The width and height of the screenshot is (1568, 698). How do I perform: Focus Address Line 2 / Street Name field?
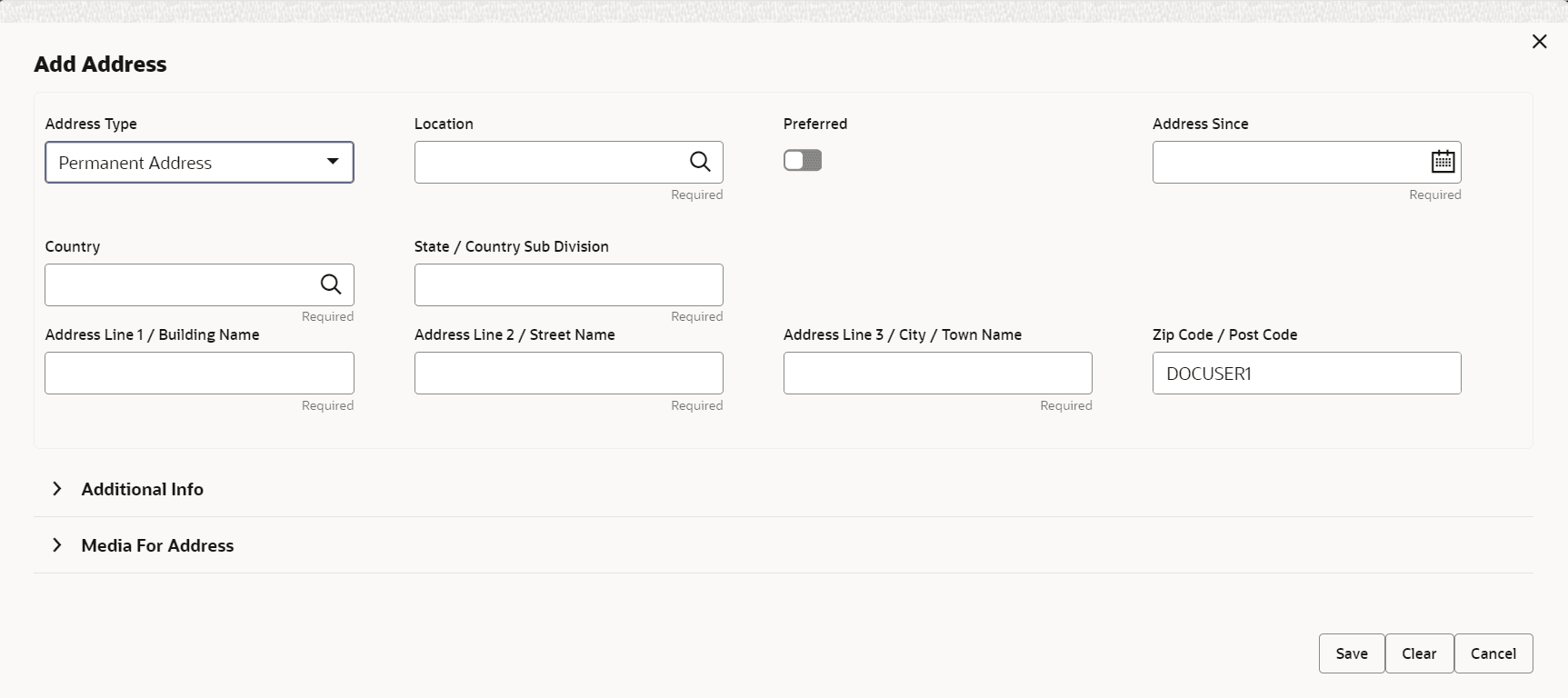[x=568, y=373]
